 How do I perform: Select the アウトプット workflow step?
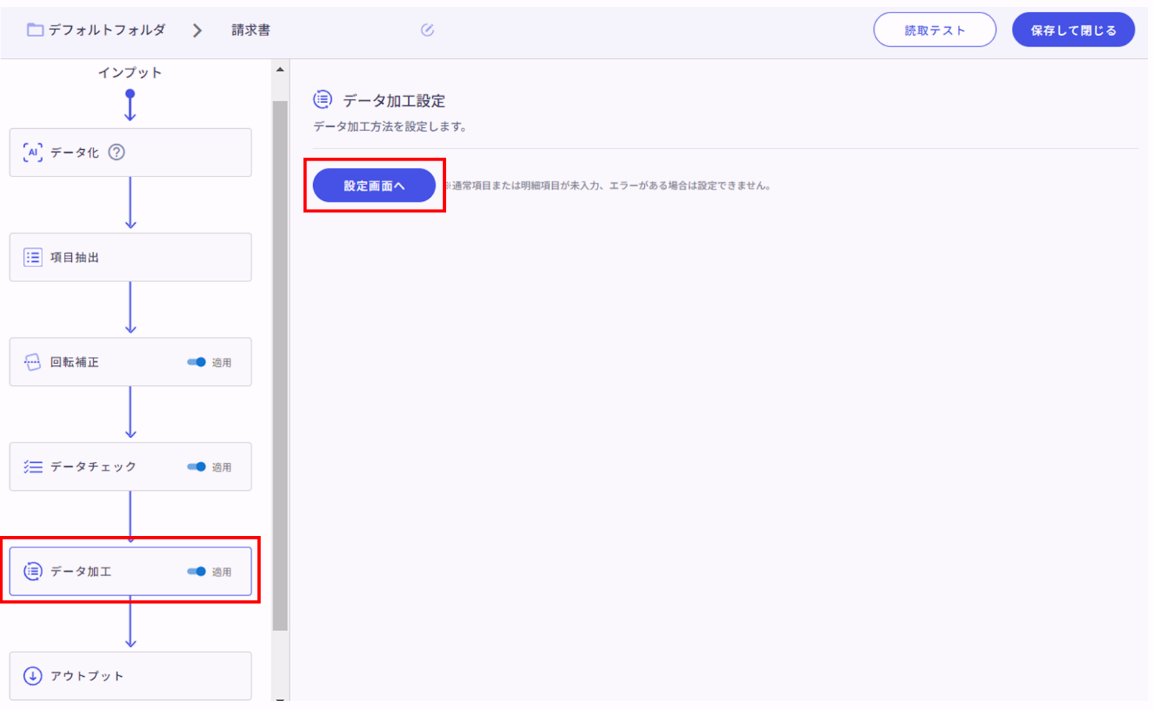[x=130, y=676]
